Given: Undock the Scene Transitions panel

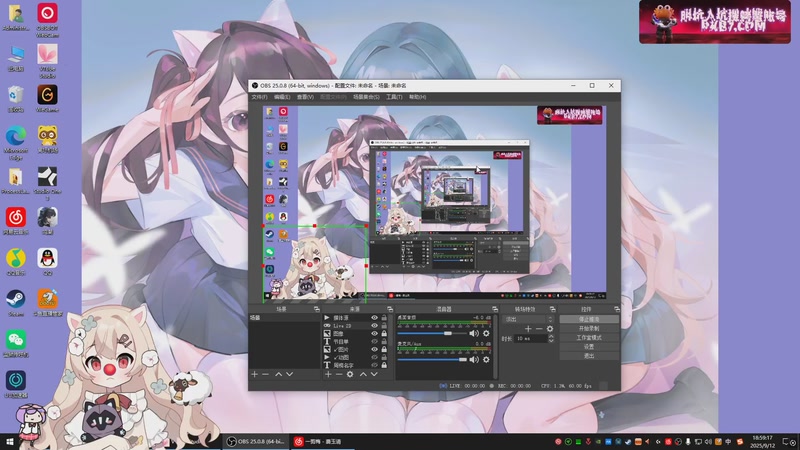Looking at the screenshot, I should click(552, 309).
